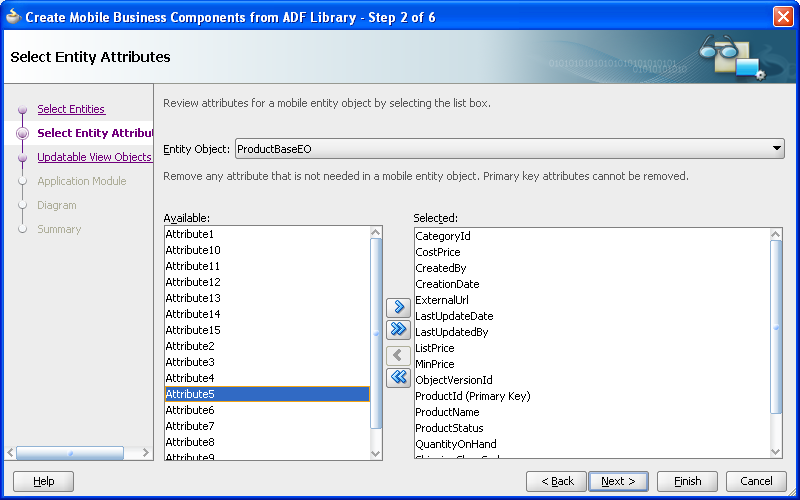Select CreatedBy in Selected list
Screen dimensions: 800x500
592,268
